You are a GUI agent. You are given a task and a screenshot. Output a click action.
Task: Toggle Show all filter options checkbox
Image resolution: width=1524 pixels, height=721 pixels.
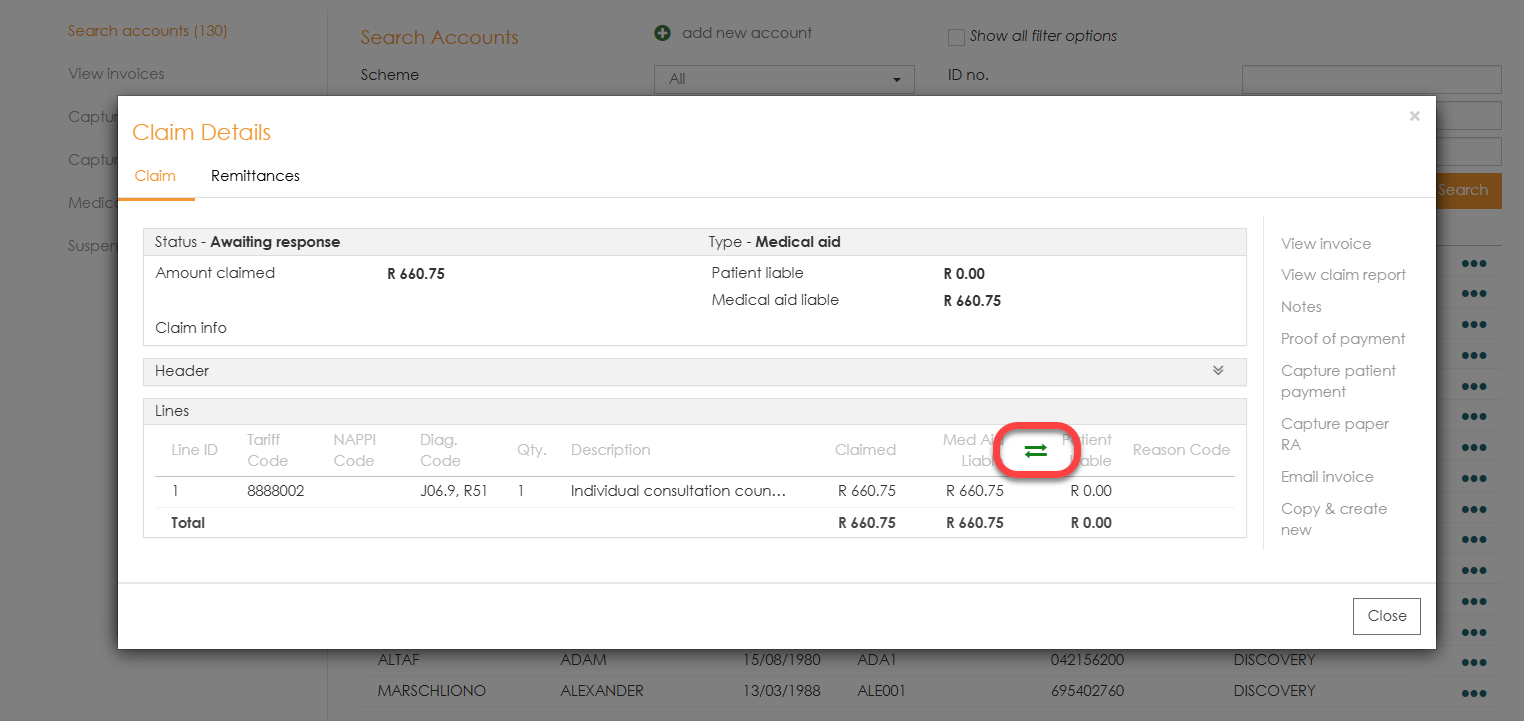coord(956,37)
